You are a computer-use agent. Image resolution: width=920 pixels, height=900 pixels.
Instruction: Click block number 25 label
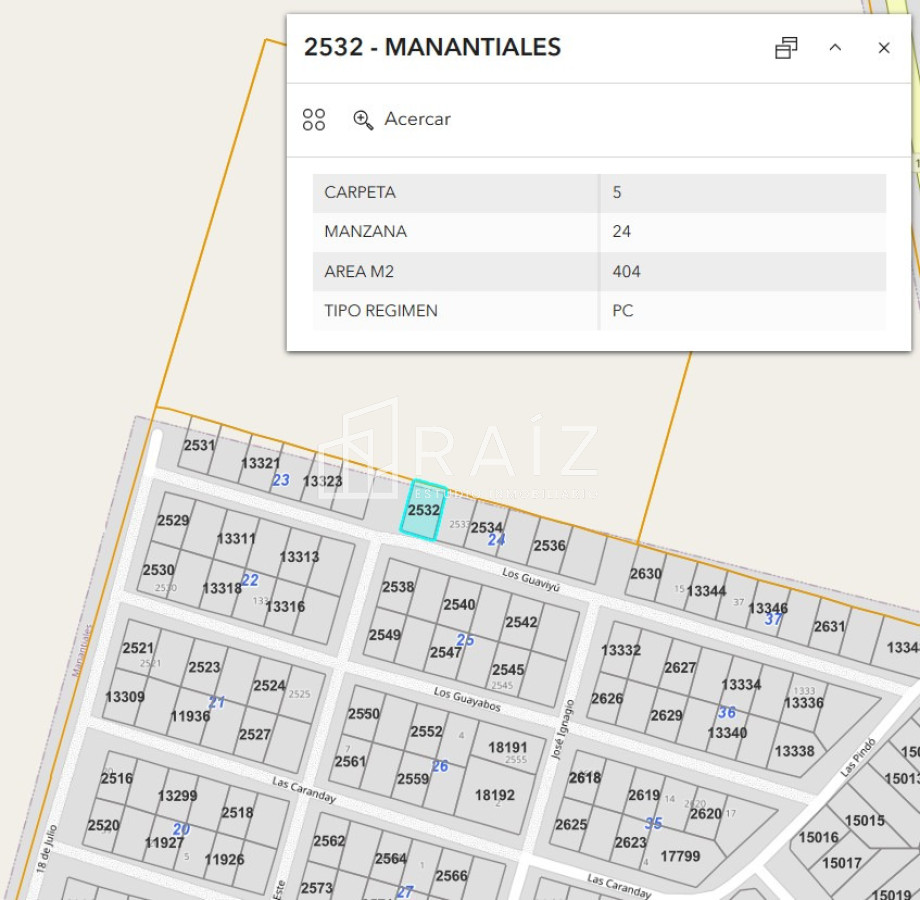tap(465, 640)
